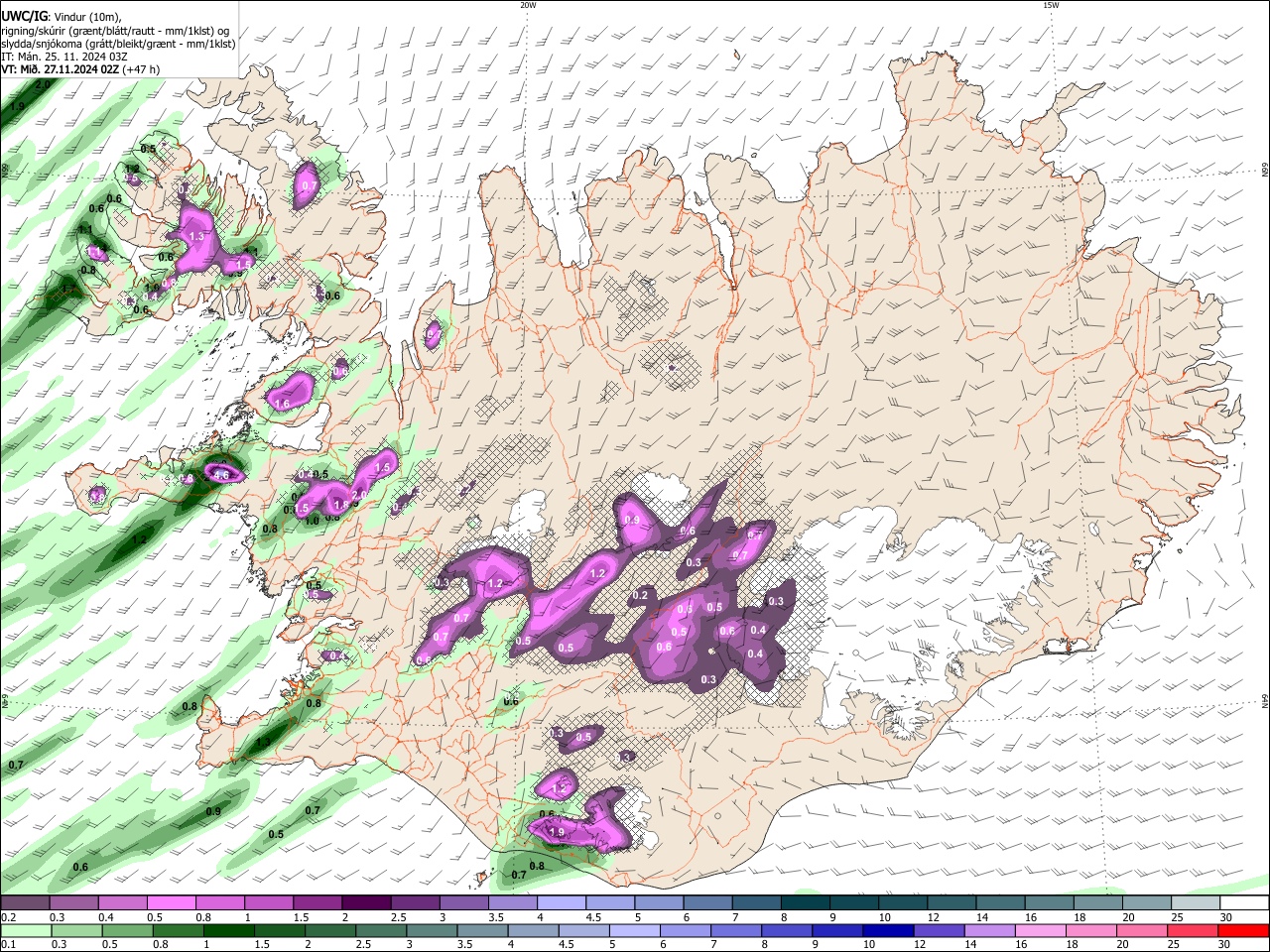Click the '0.2' value in the purple snow area
The height and width of the screenshot is (952, 1270).
click(640, 595)
